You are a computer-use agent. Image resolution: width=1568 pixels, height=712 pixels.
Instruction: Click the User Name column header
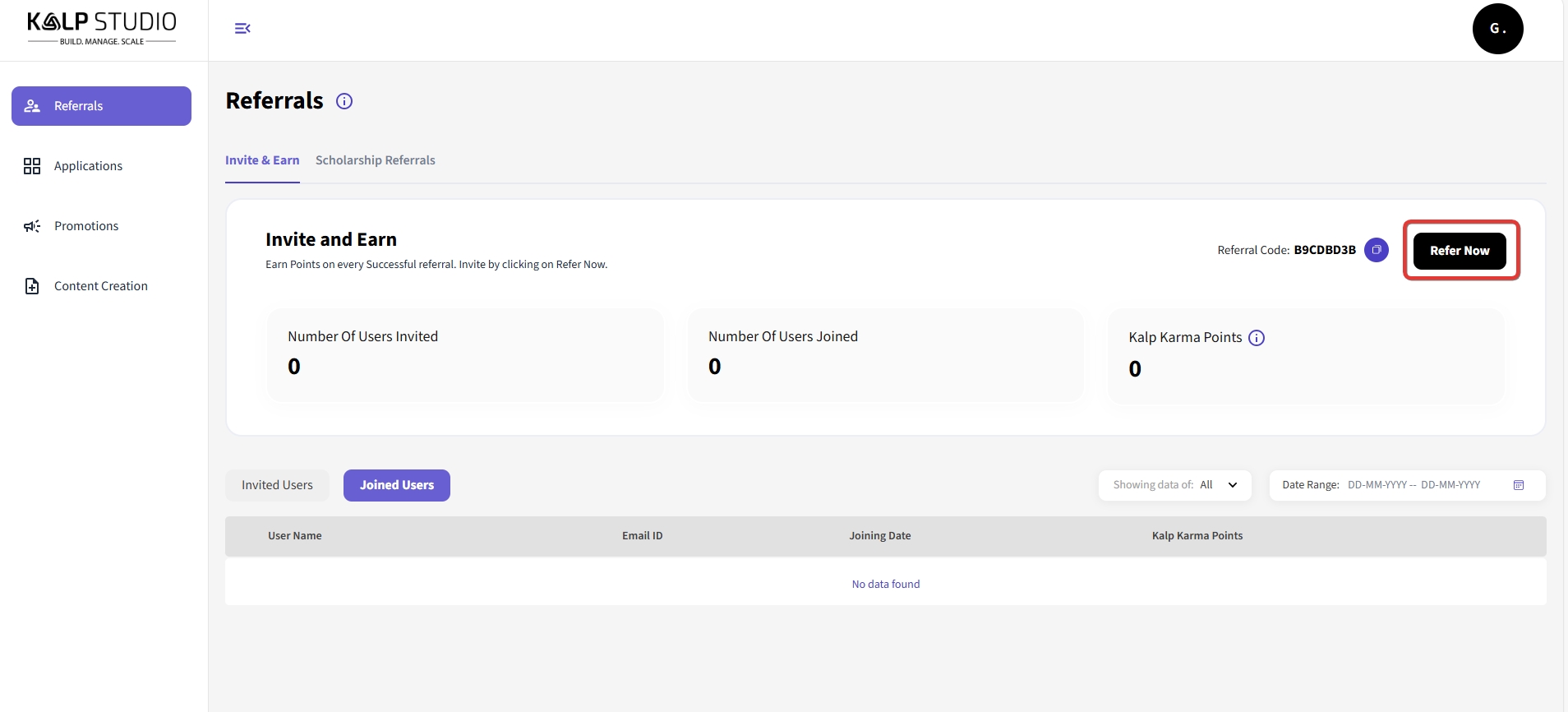click(x=294, y=536)
